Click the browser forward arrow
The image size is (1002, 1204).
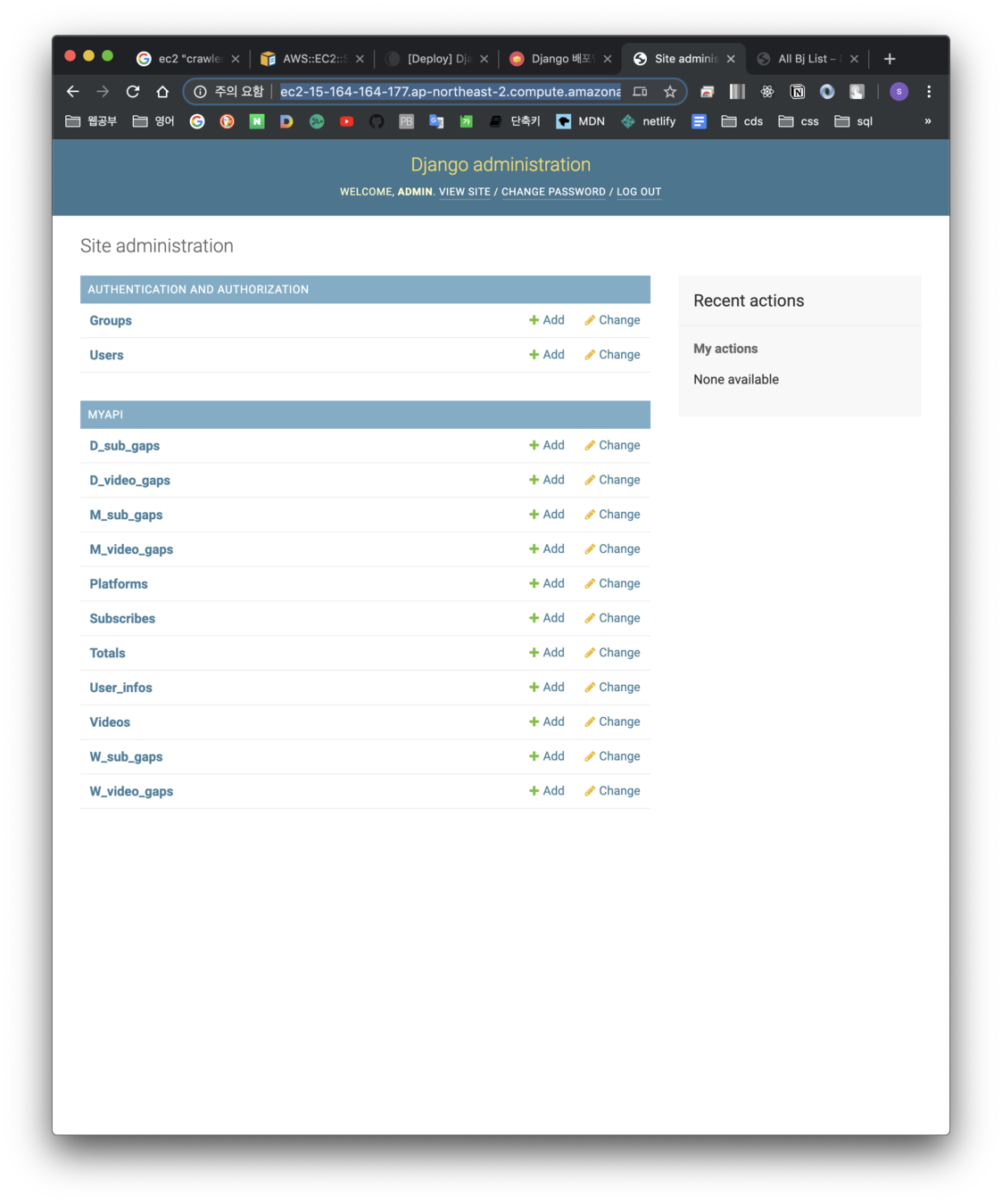[103, 92]
